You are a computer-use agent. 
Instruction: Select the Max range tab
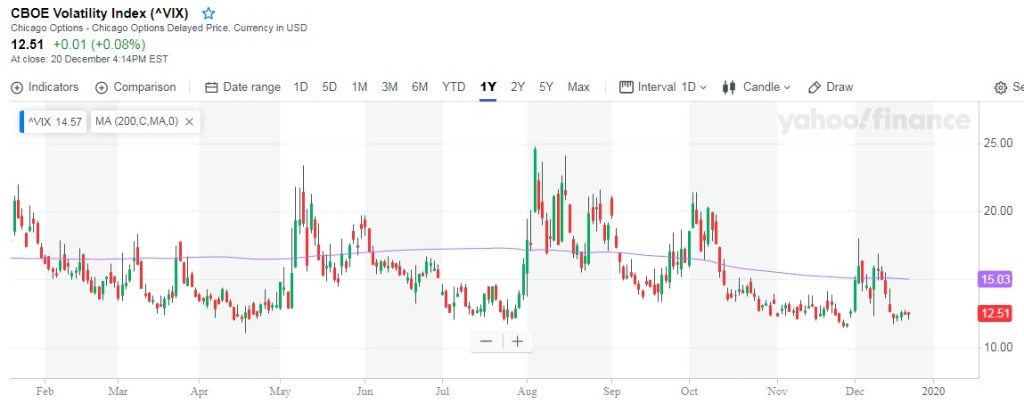(x=578, y=87)
